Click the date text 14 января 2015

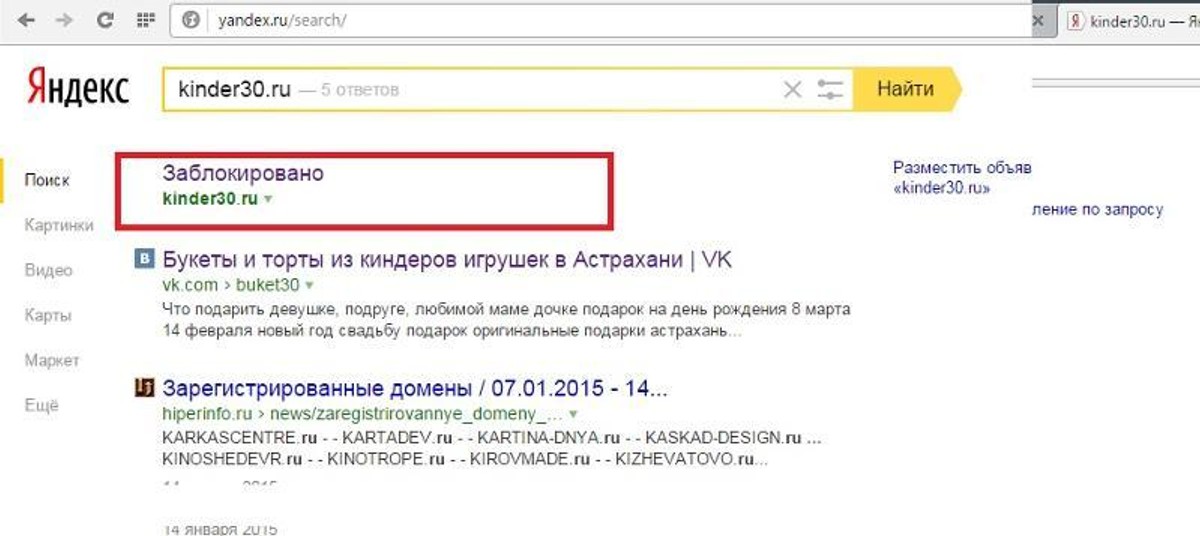(x=220, y=529)
